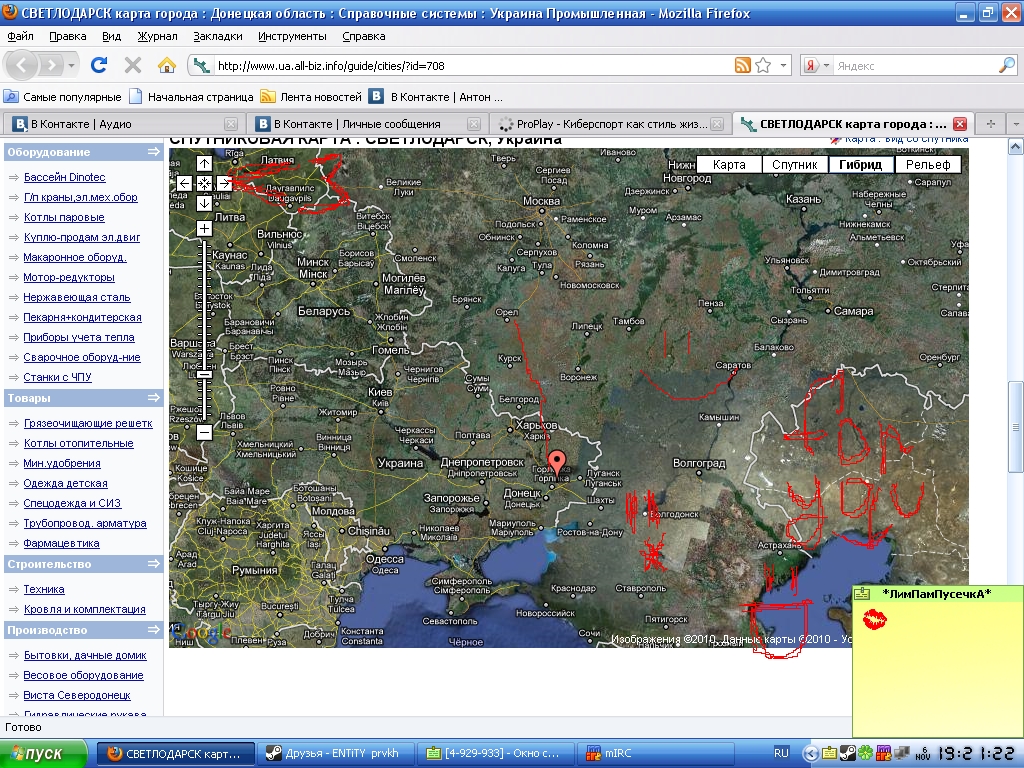Image resolution: width=1024 pixels, height=768 pixels.
Task: Open the Фармацевтика link
Action: pyautogui.click(x=61, y=543)
